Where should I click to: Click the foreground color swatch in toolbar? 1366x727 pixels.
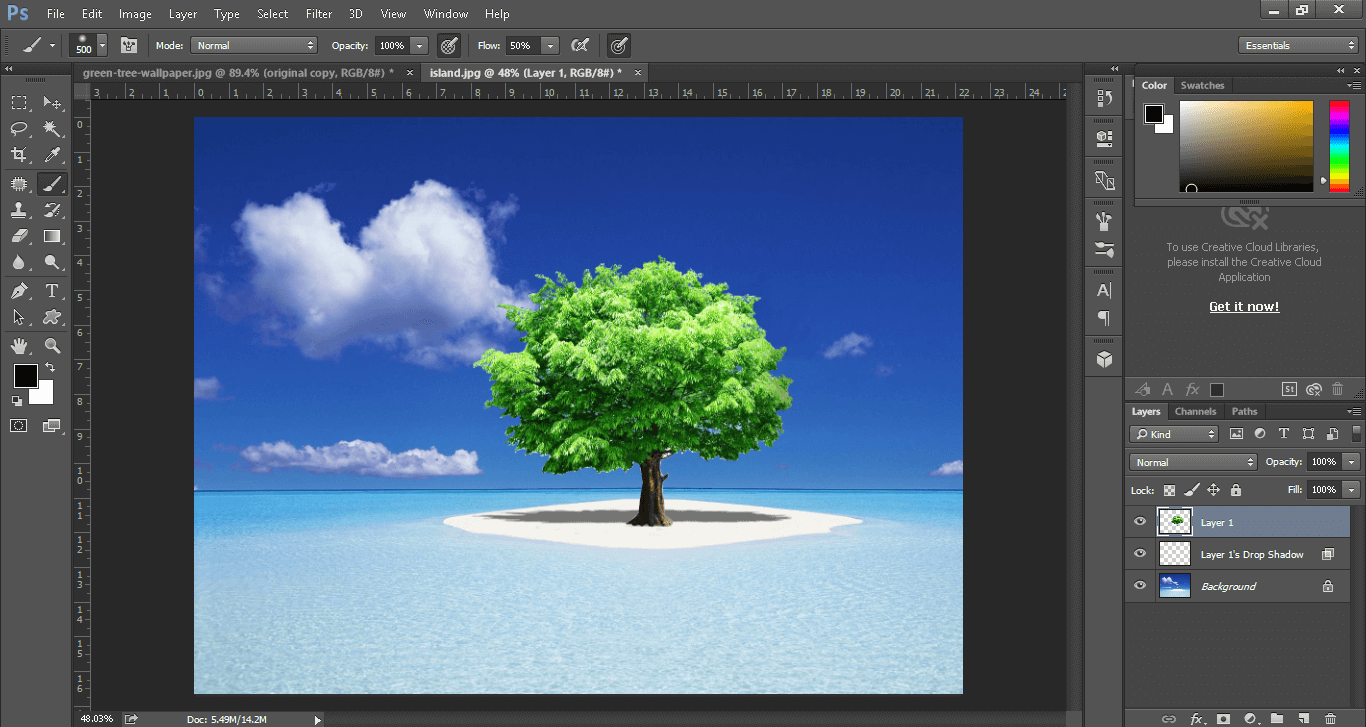point(26,376)
